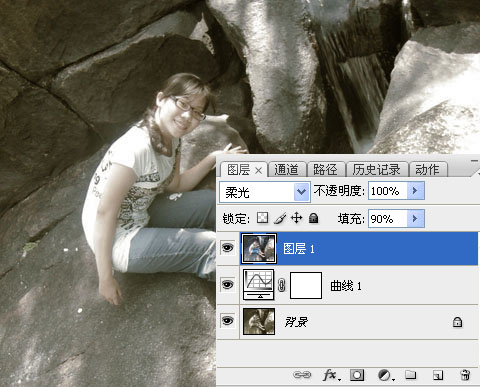480x387 pixels.
Task: Open the 动作 tab
Action: (427, 170)
